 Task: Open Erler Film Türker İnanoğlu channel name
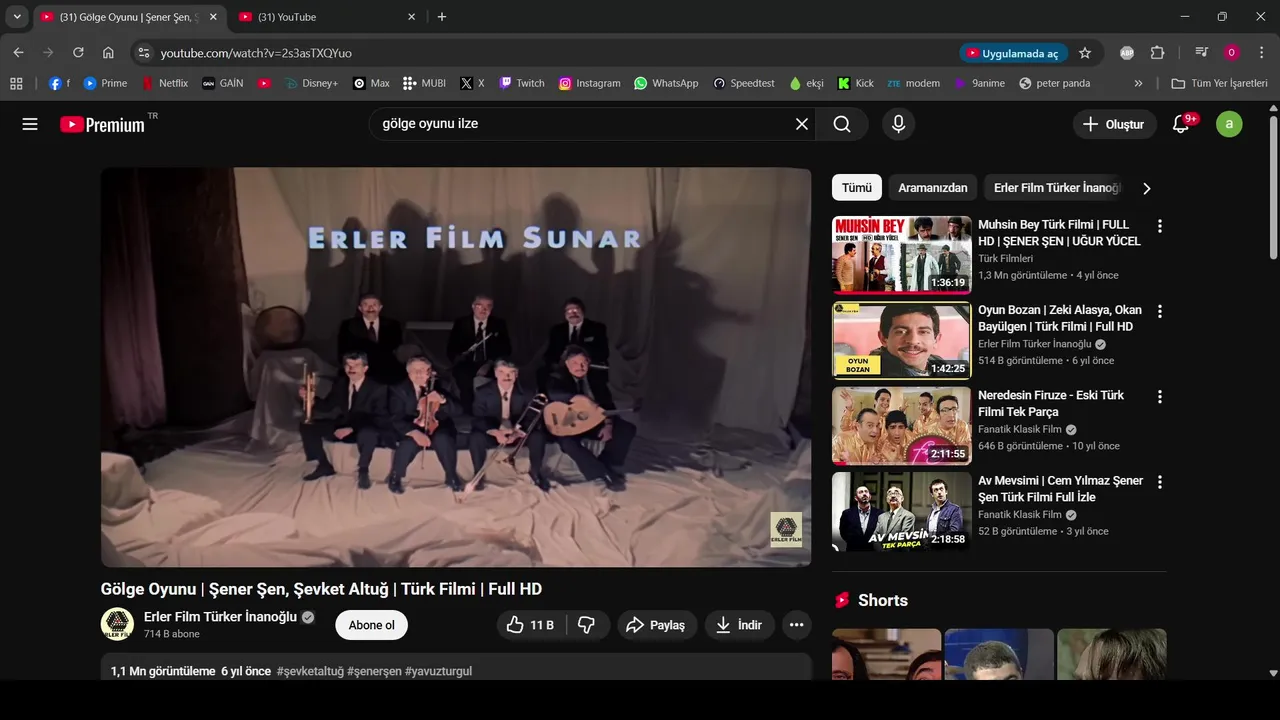(x=220, y=617)
